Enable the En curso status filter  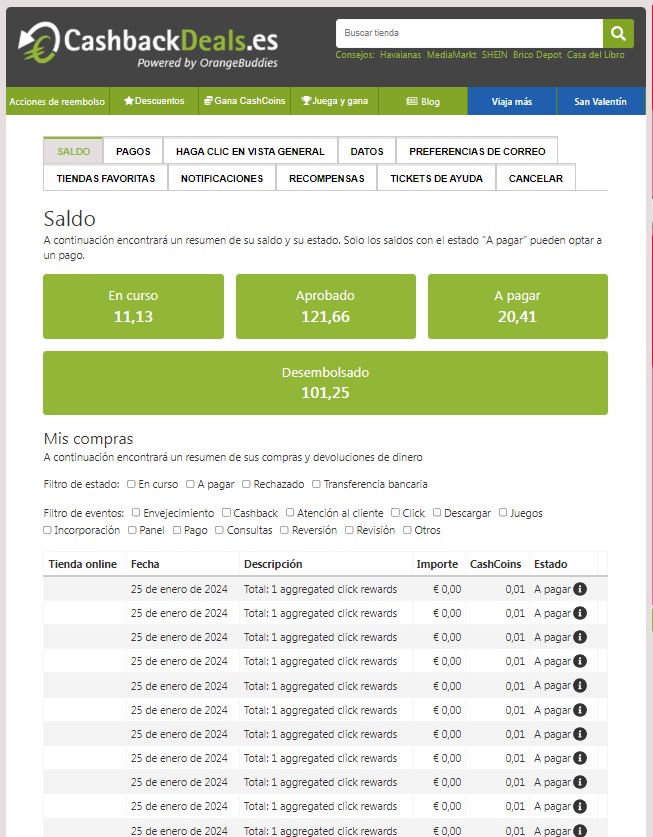[x=131, y=484]
